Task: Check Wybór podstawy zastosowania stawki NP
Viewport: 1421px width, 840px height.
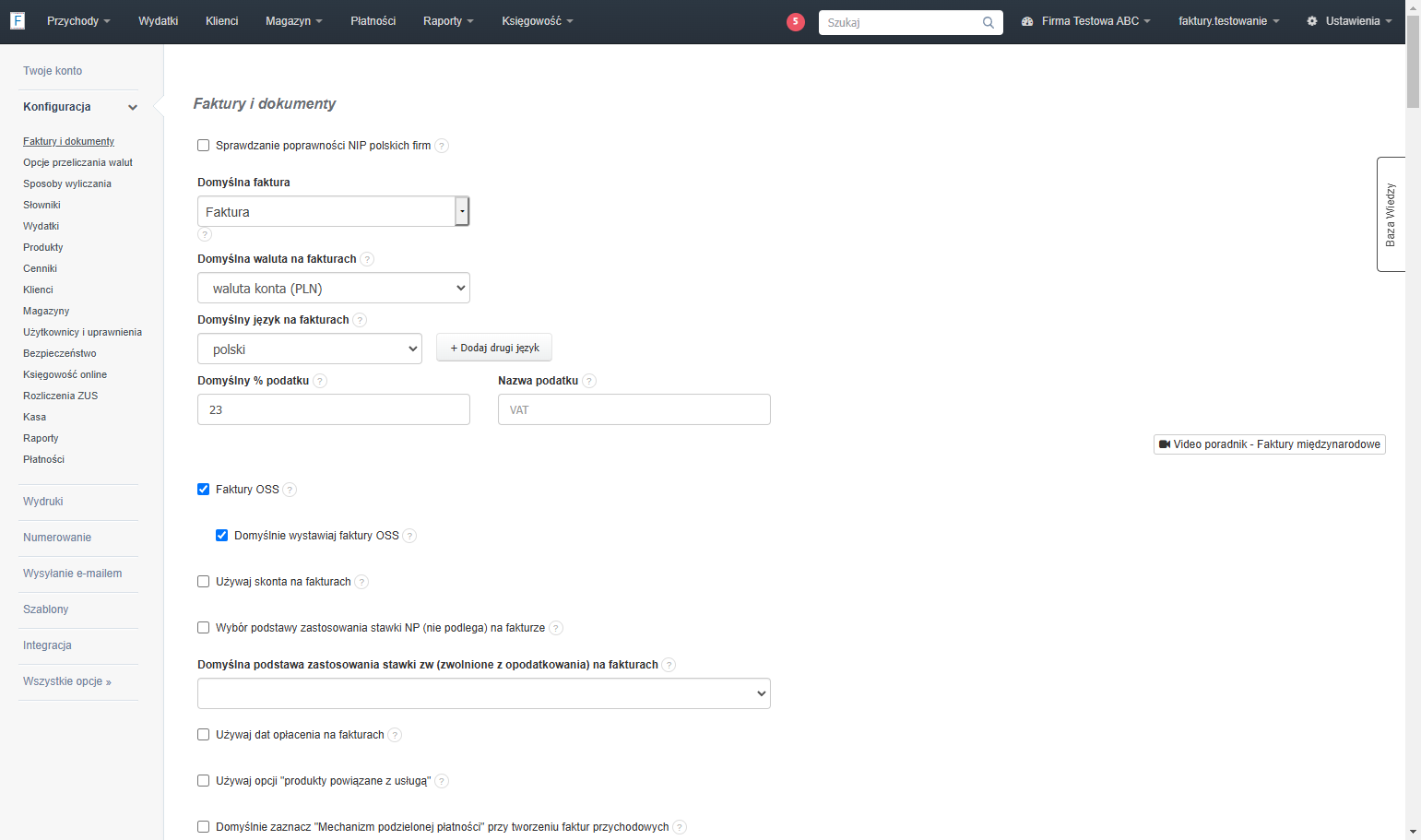Action: tap(204, 628)
